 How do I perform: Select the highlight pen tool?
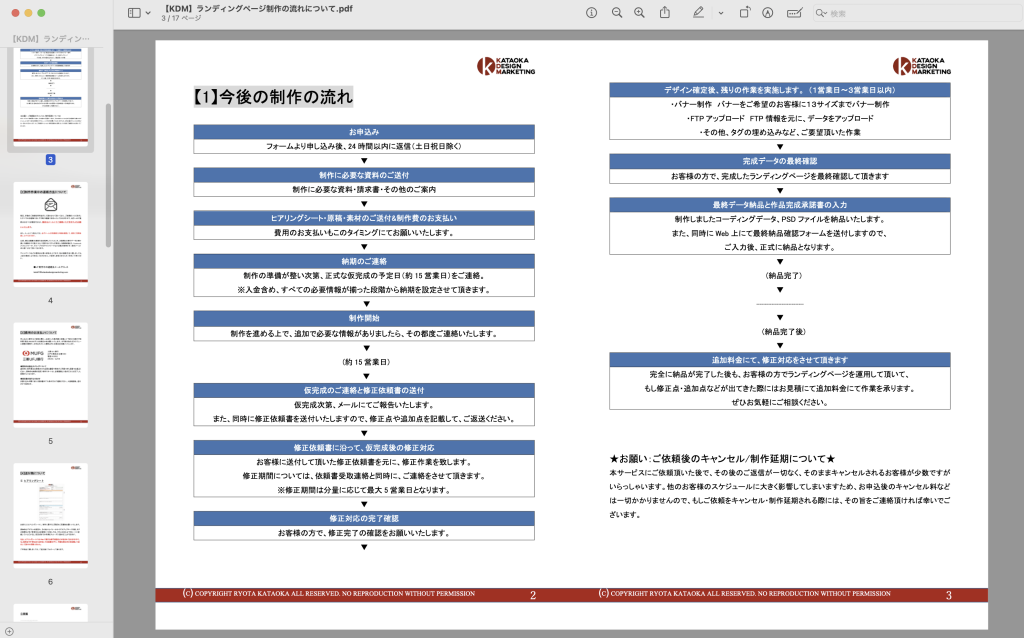pyautogui.click(x=697, y=13)
